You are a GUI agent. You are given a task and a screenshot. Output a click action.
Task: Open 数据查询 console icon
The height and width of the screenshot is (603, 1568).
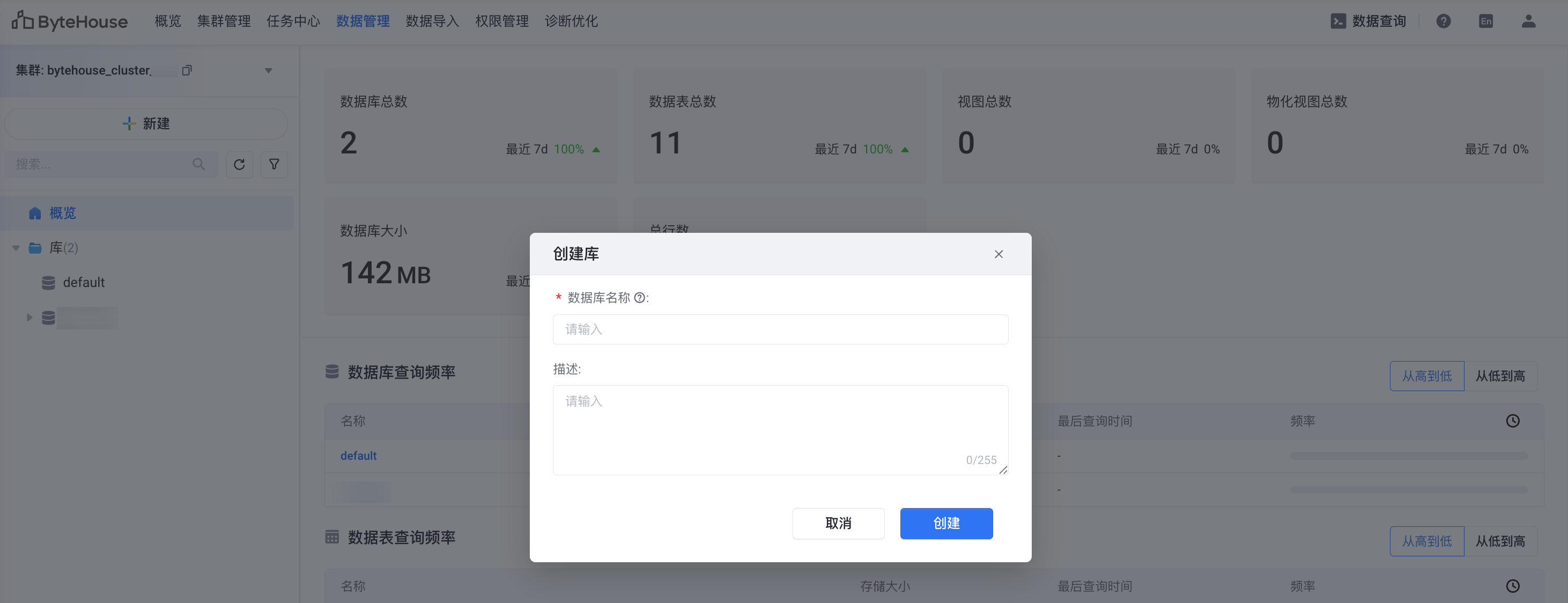tap(1338, 21)
